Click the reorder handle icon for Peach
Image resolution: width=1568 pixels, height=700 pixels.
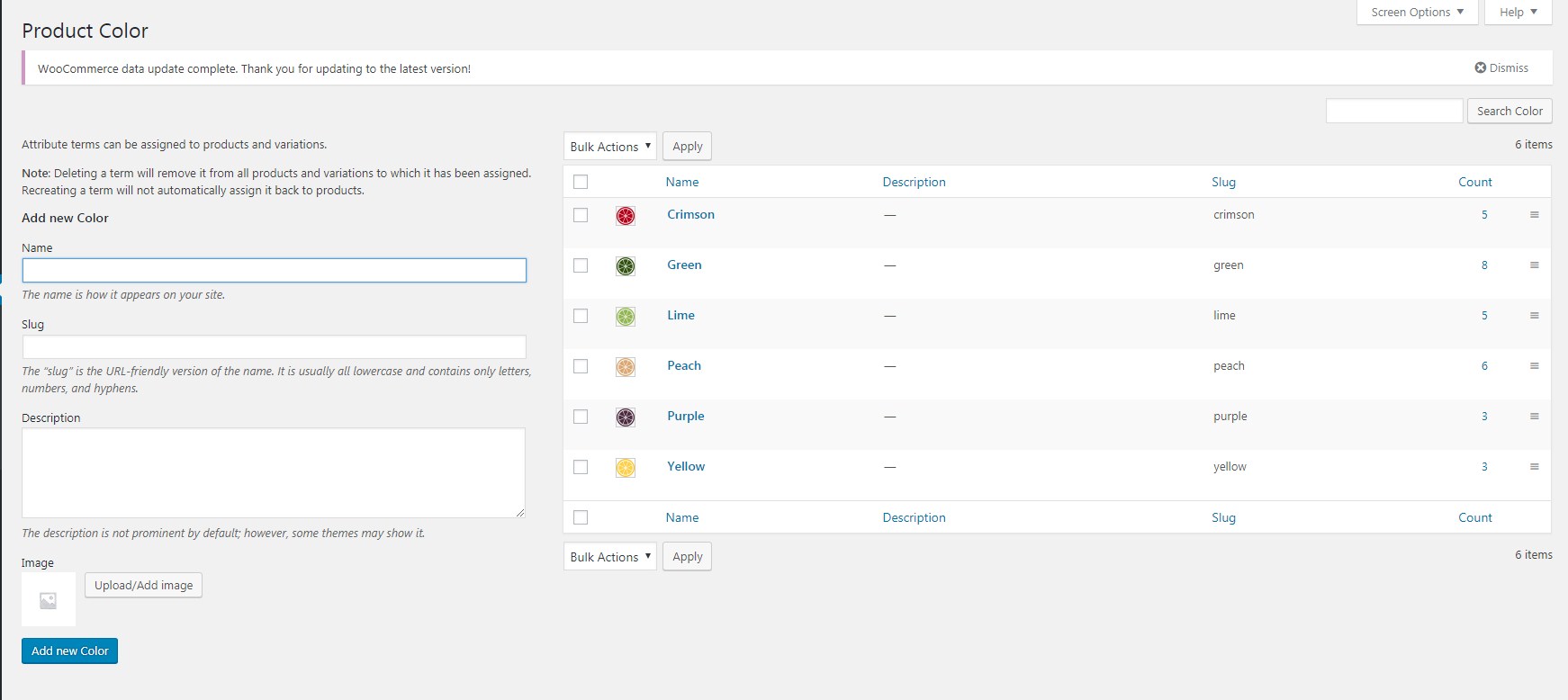click(1535, 366)
